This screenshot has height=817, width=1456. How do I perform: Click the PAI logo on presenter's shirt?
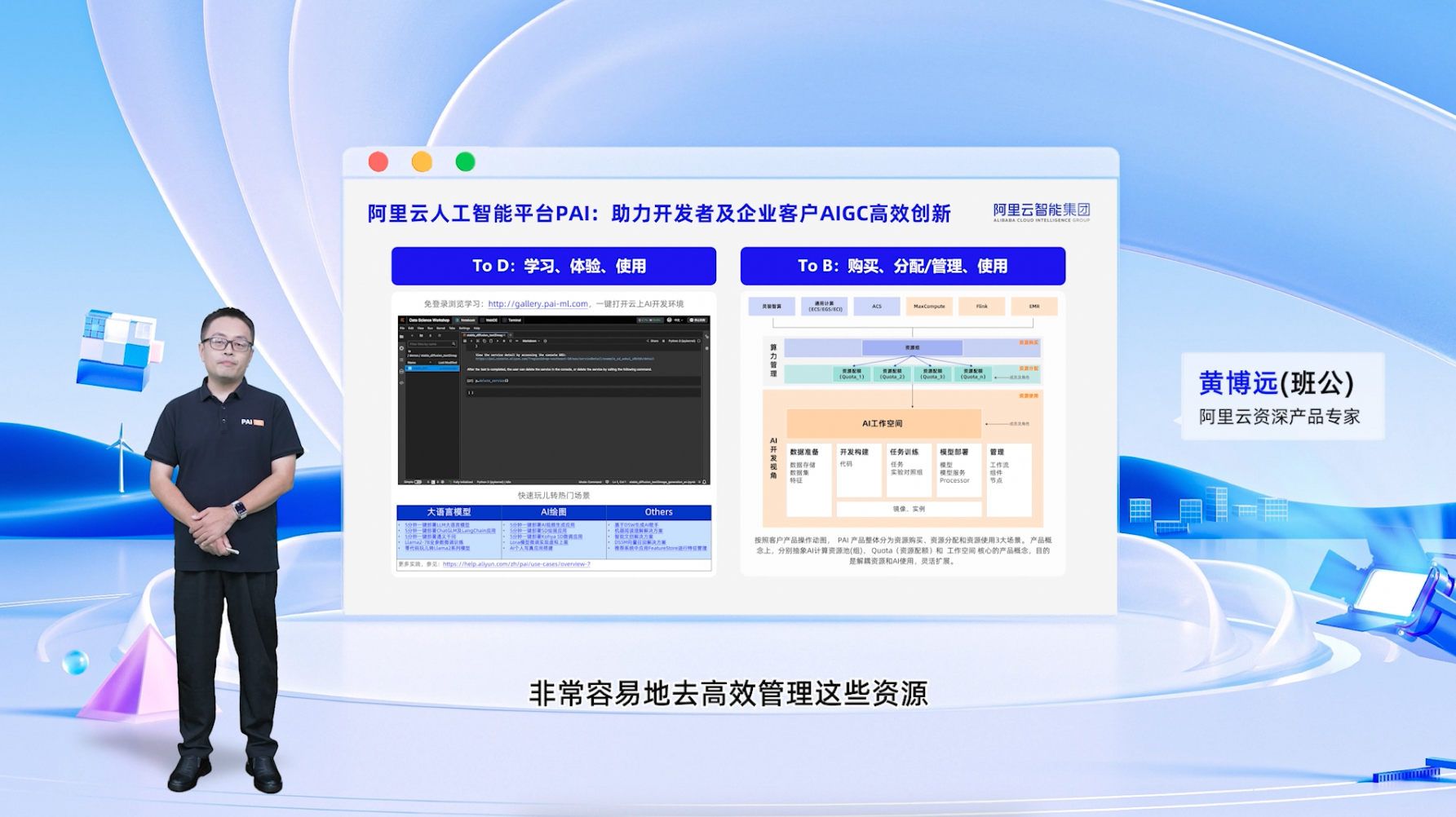point(252,422)
